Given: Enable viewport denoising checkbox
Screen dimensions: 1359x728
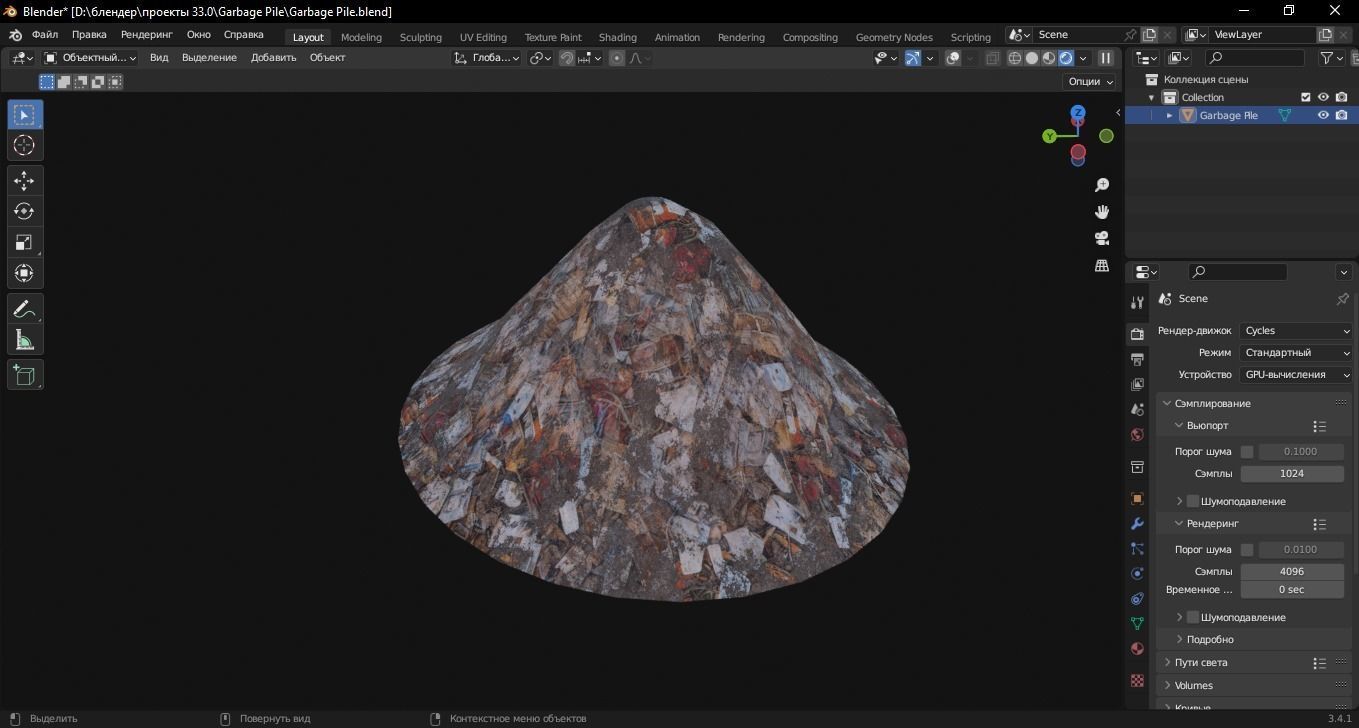Looking at the screenshot, I should [x=1193, y=501].
